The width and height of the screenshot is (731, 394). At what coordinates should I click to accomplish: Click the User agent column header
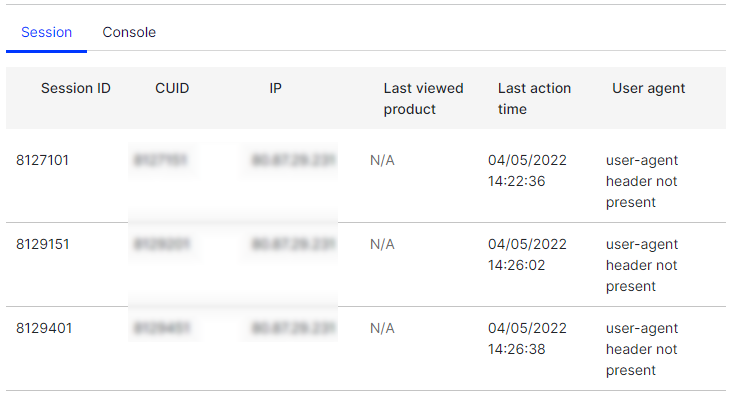point(648,88)
